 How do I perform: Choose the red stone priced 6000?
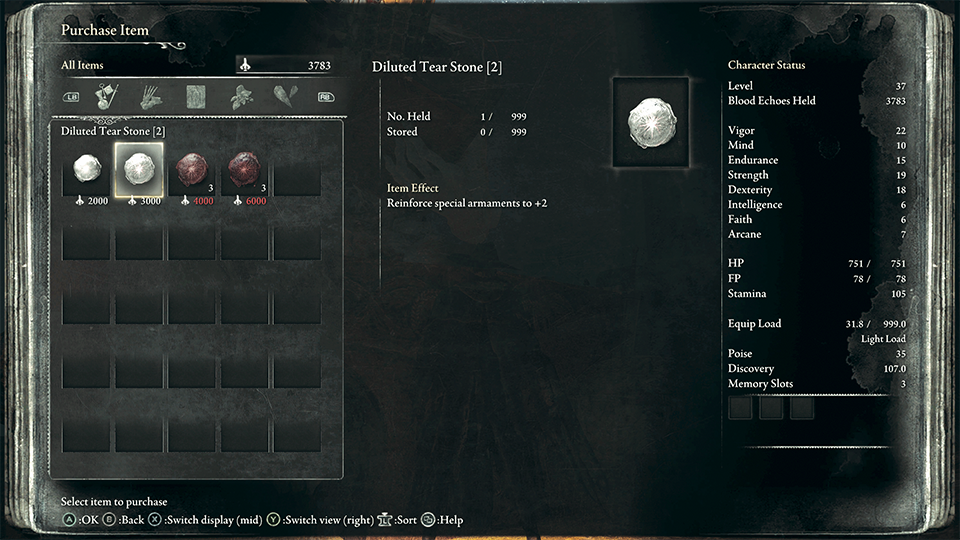click(x=244, y=175)
